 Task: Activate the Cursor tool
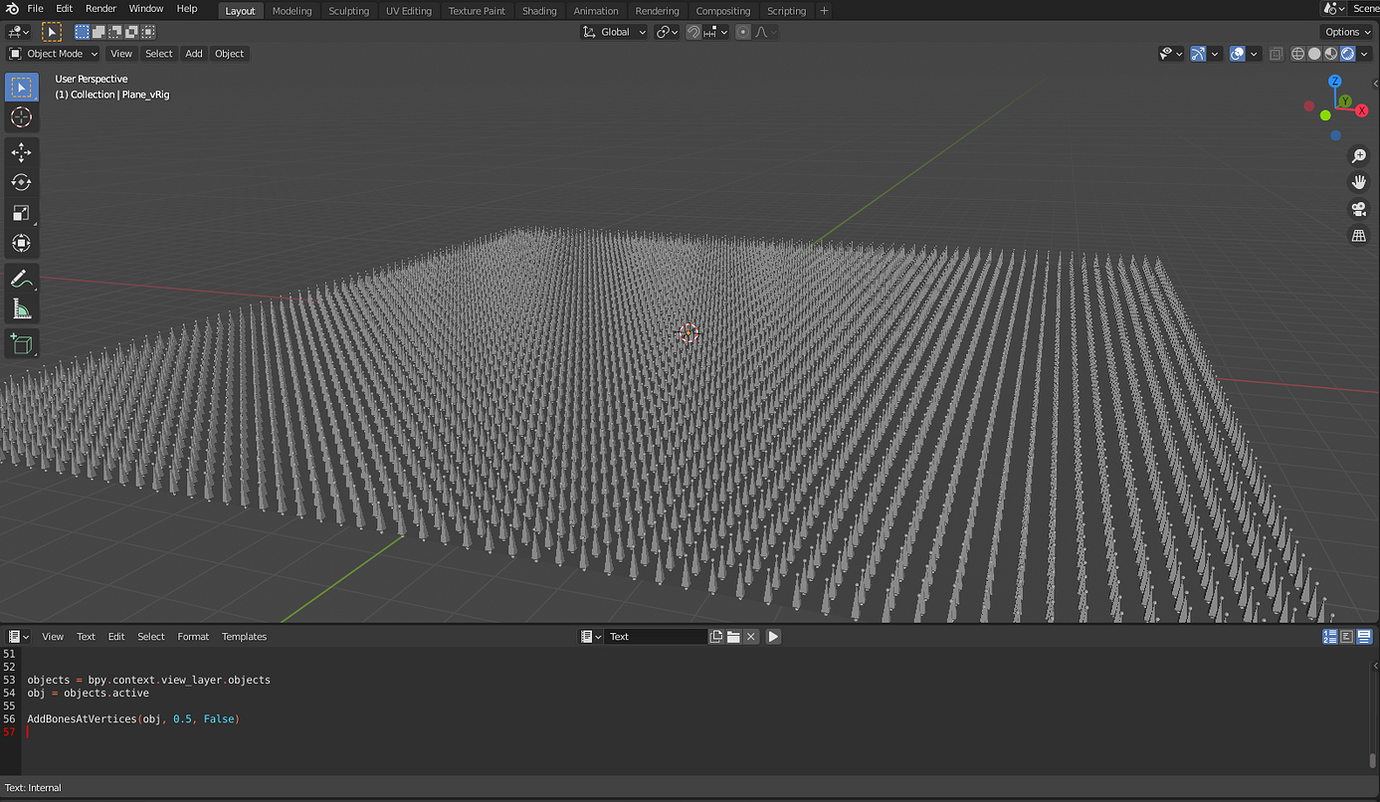pos(21,117)
